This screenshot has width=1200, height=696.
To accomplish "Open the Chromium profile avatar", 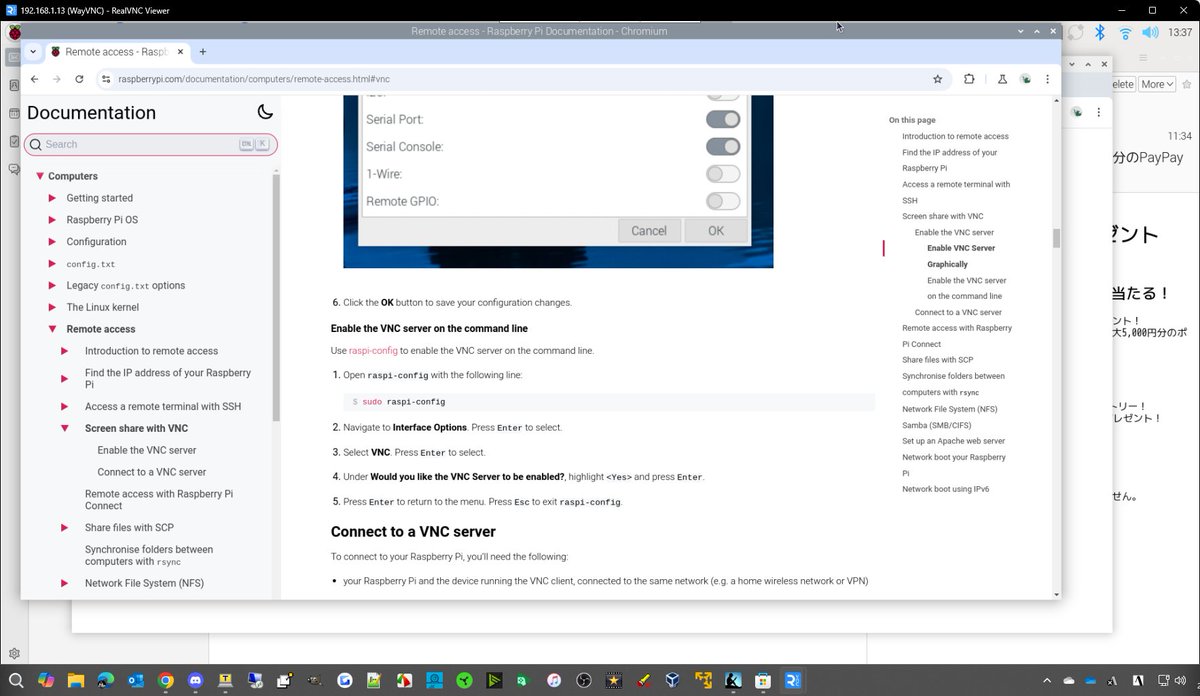I will [x=1025, y=79].
